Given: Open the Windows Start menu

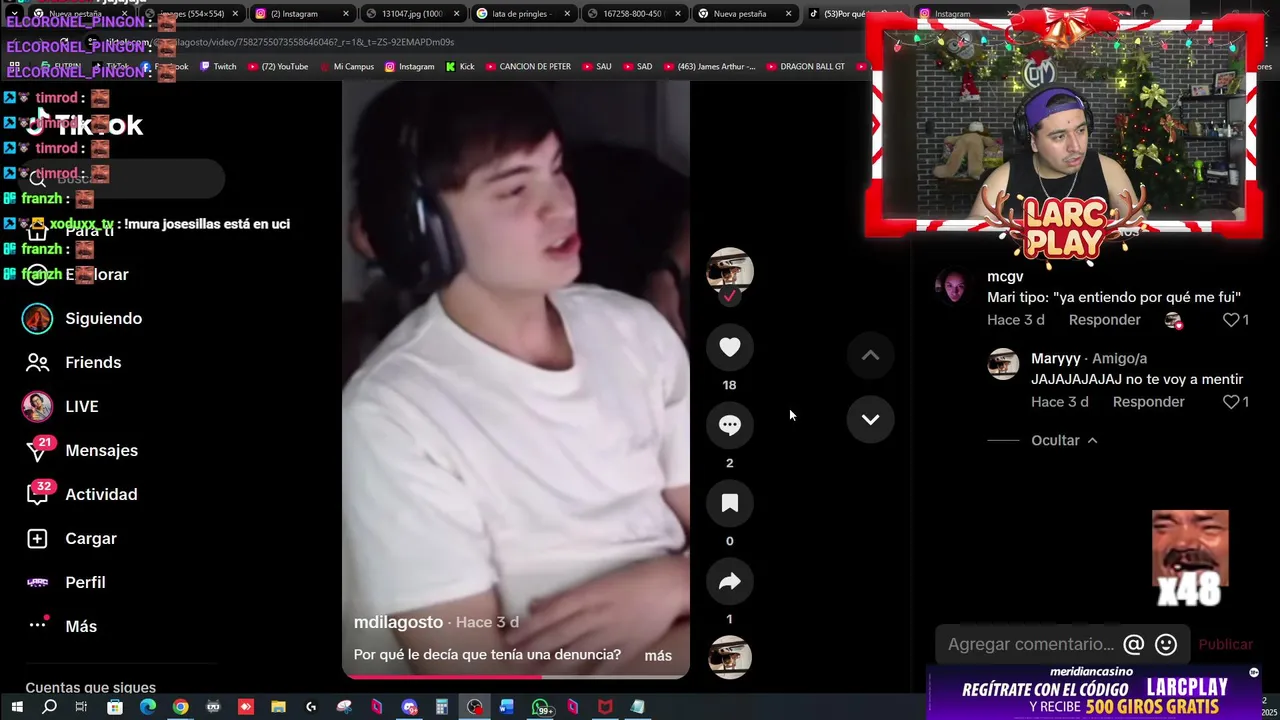Looking at the screenshot, I should pos(16,707).
